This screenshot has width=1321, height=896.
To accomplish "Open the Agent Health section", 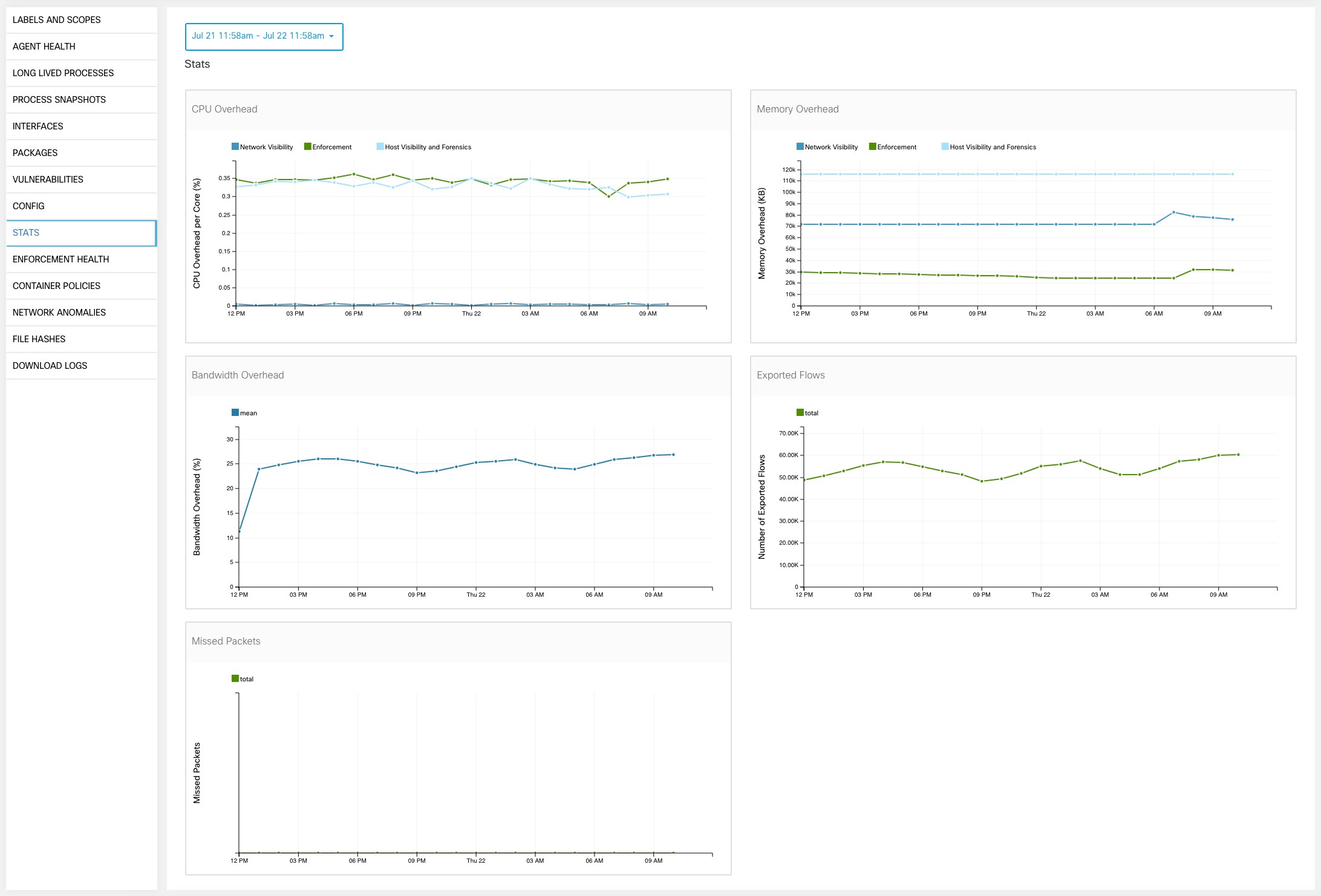I will (x=82, y=47).
